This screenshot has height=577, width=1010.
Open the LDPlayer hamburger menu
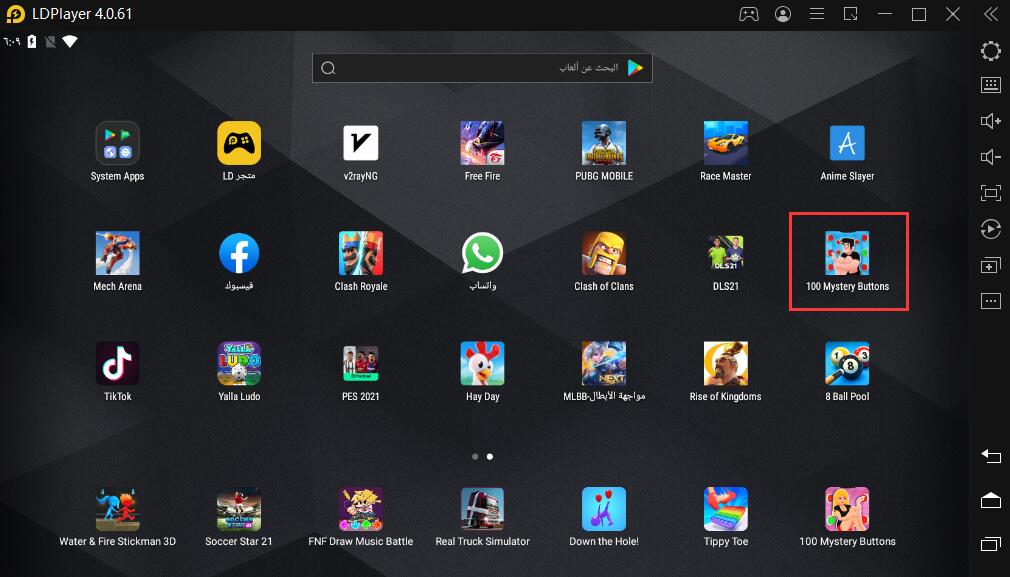pyautogui.click(x=817, y=14)
